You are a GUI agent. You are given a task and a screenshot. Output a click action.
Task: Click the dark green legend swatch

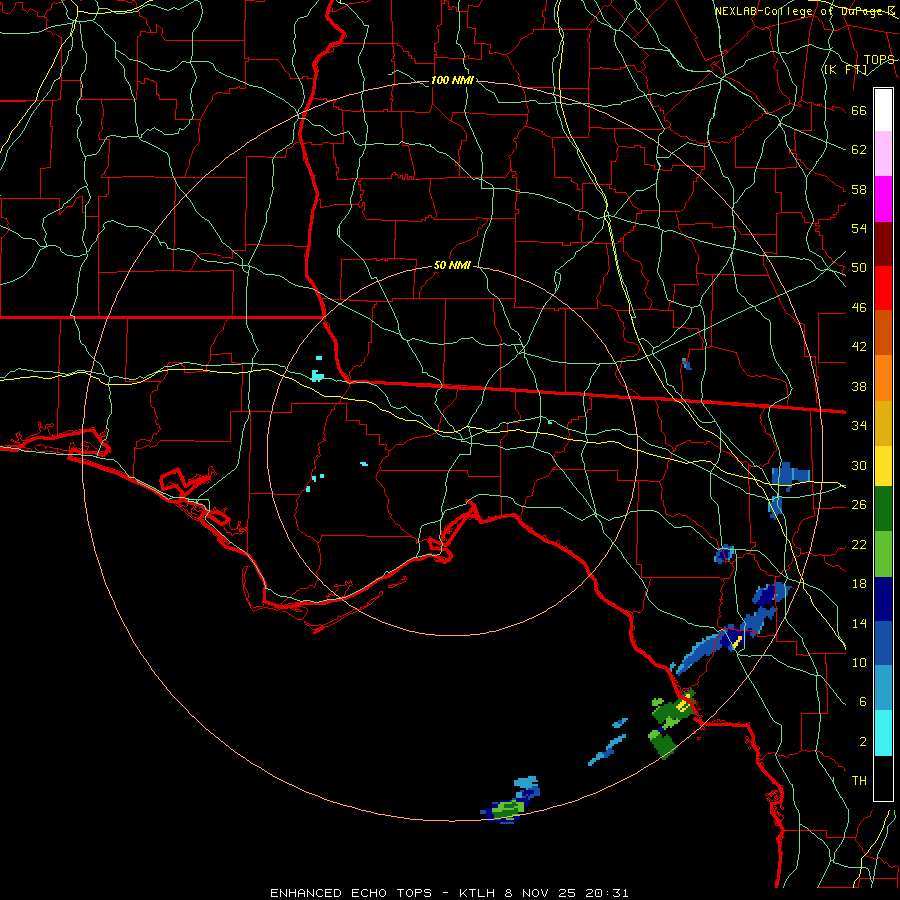pyautogui.click(x=883, y=509)
